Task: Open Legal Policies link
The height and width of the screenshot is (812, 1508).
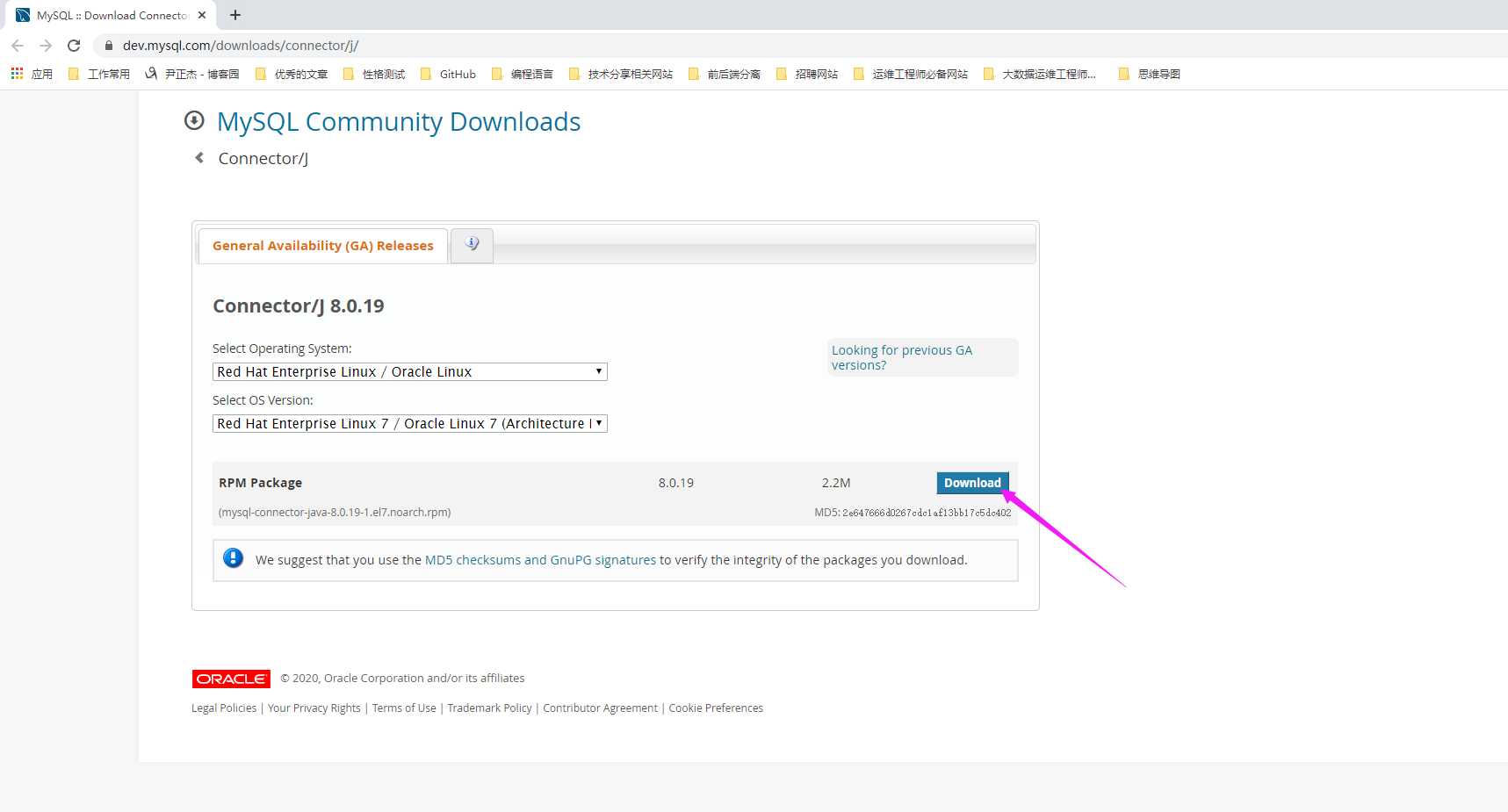Action: 224,708
